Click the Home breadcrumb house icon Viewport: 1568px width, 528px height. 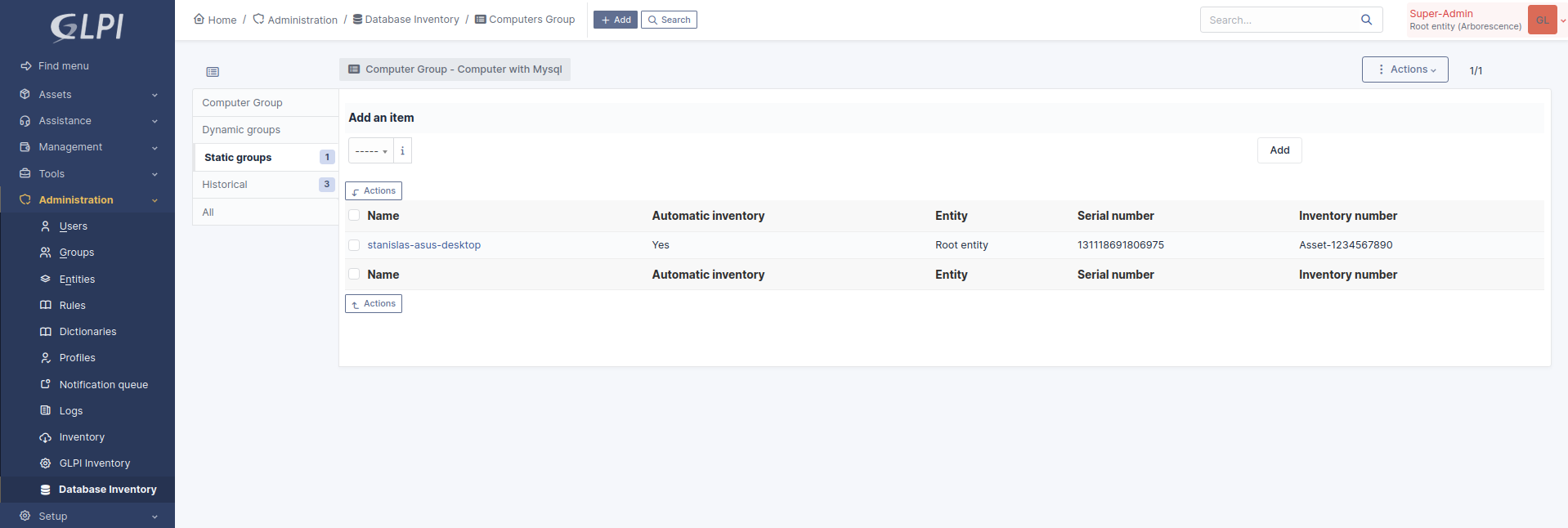(199, 19)
